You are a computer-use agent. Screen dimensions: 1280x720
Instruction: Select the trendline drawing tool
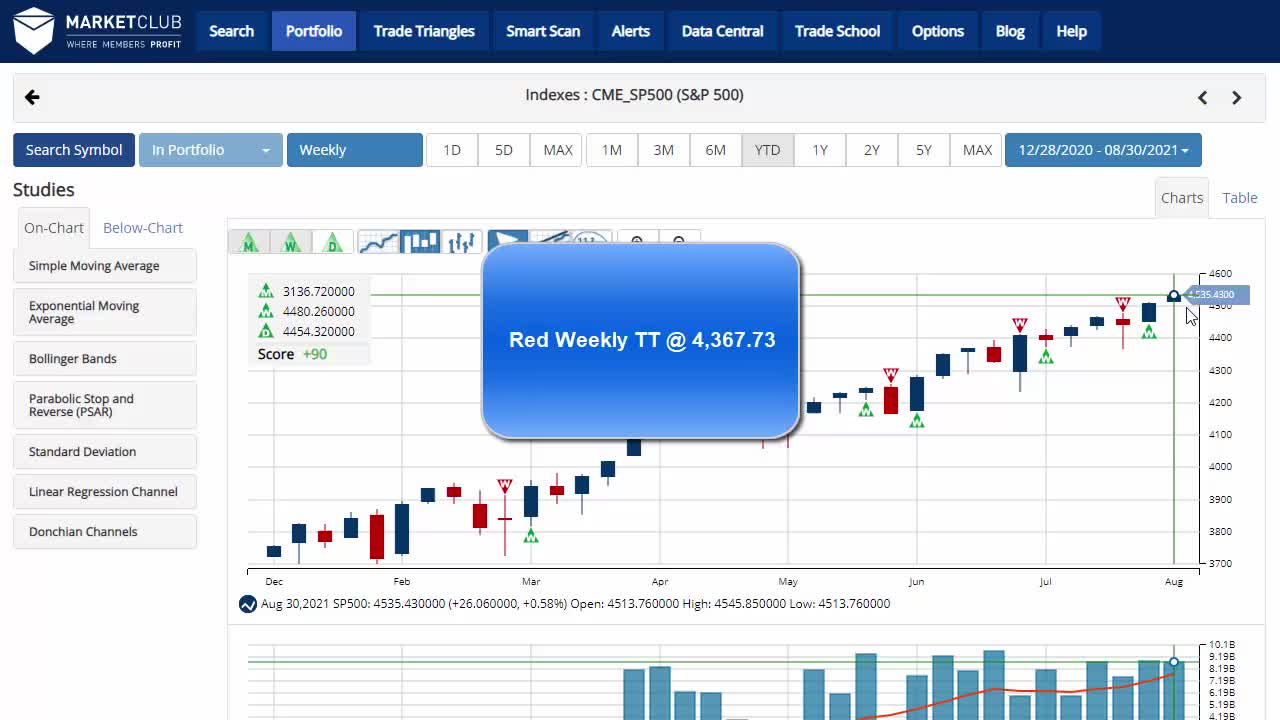pyautogui.click(x=549, y=238)
